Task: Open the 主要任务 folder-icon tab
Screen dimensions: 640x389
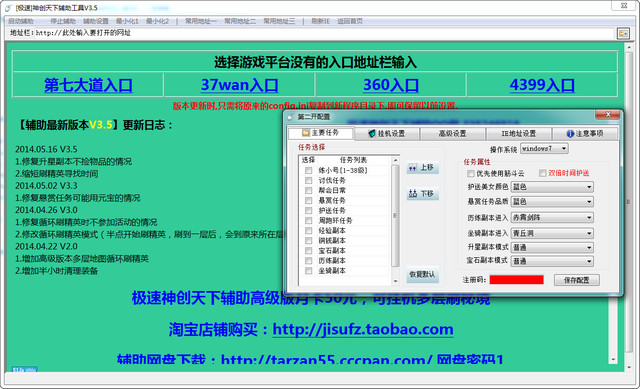Action: click(x=320, y=133)
